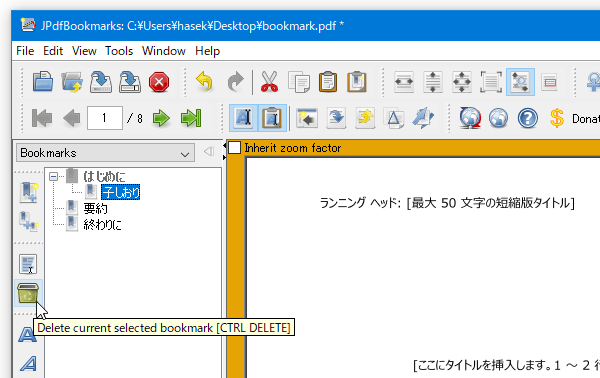Toggle the highlighted top-left zoom view icon
The width and height of the screenshot is (600, 378).
click(520, 82)
